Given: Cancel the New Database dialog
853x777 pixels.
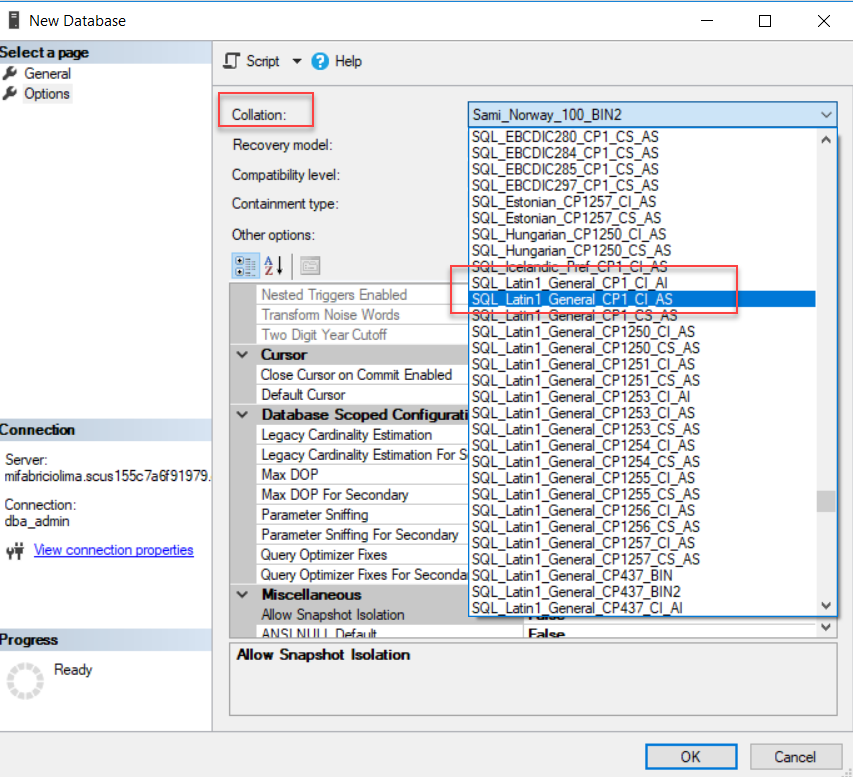Looking at the screenshot, I should (796, 756).
